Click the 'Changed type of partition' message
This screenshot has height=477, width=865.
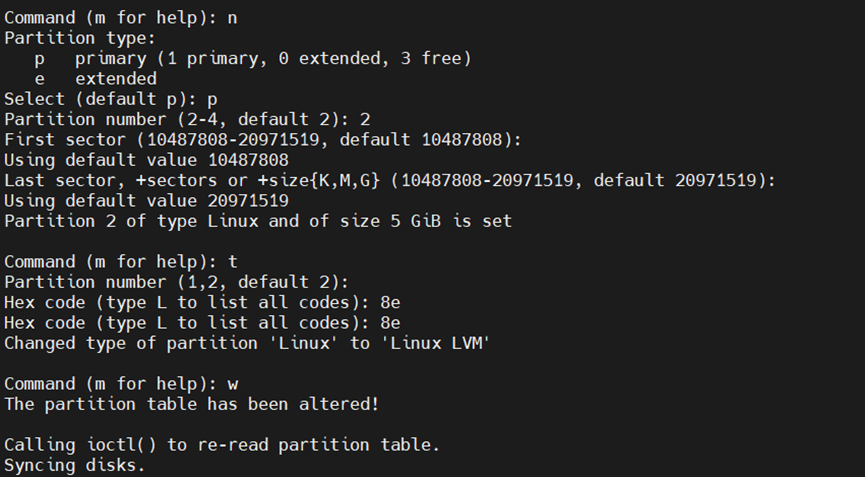[x=246, y=343]
